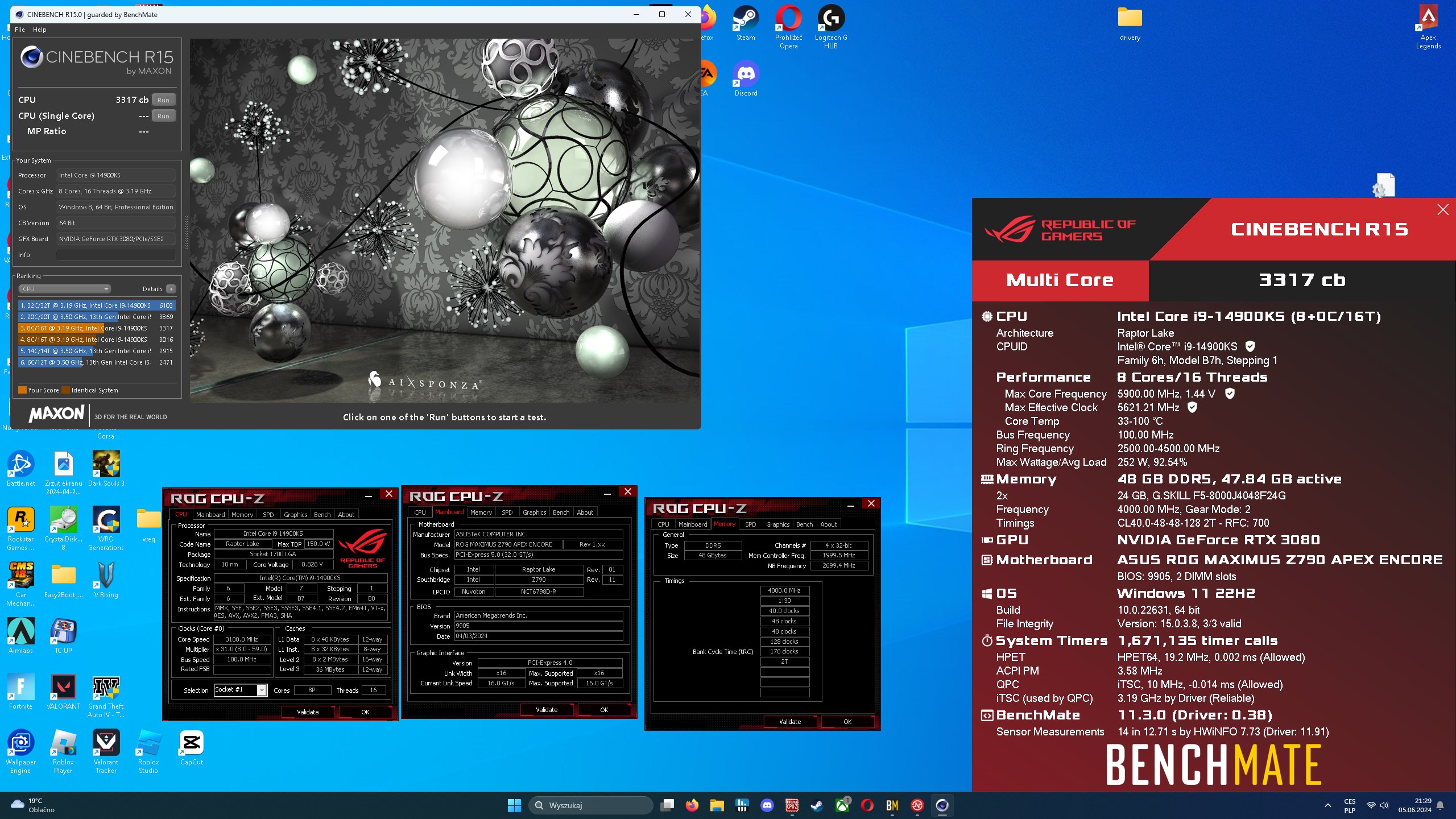Open the volume icon in system tray
Viewport: 1456px width, 819px height.
(1384, 805)
